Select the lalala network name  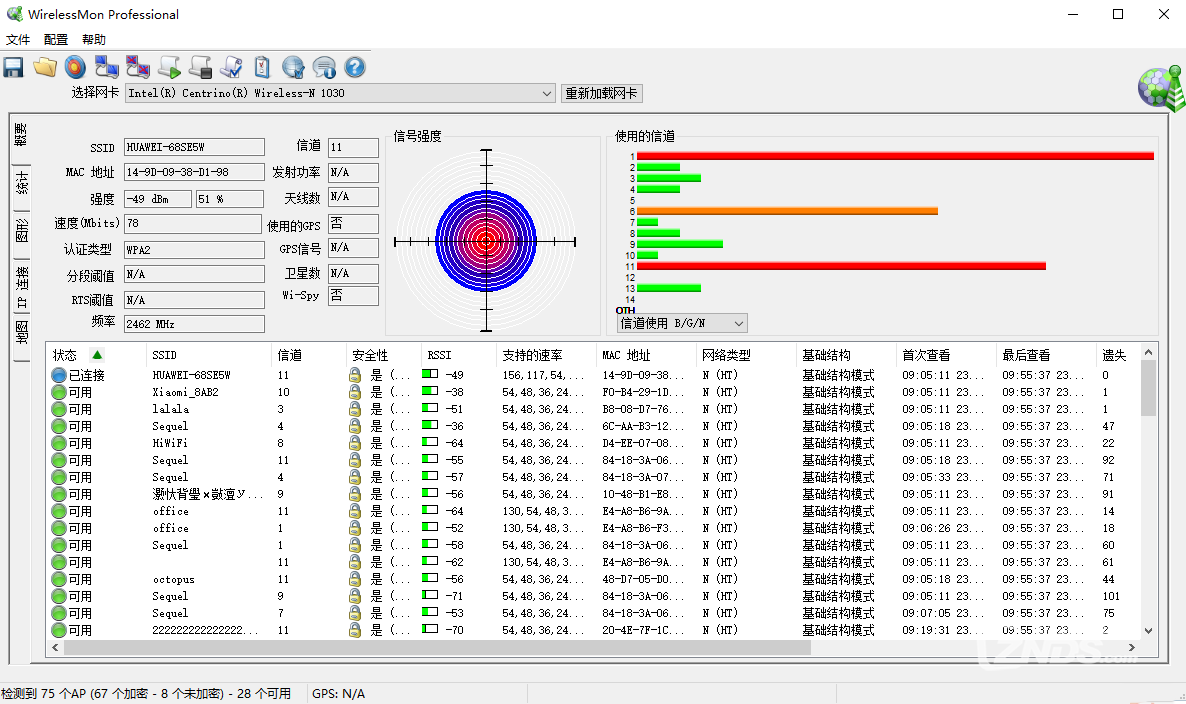tap(171, 409)
